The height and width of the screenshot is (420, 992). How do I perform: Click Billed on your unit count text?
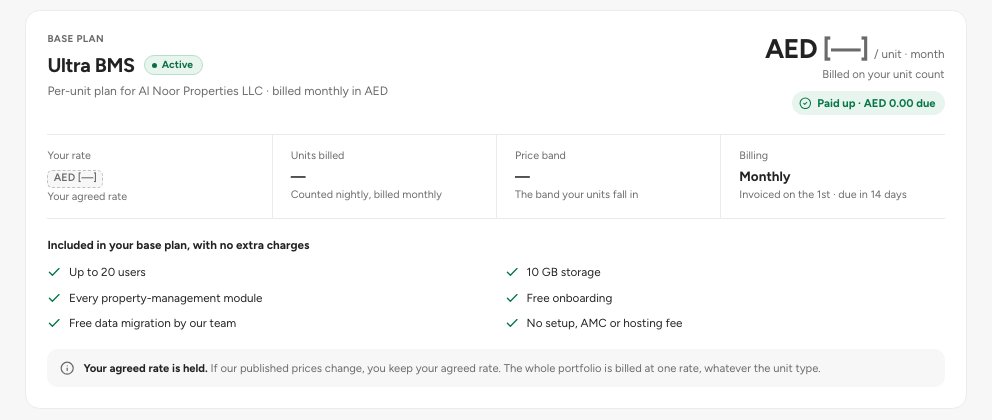pos(883,75)
